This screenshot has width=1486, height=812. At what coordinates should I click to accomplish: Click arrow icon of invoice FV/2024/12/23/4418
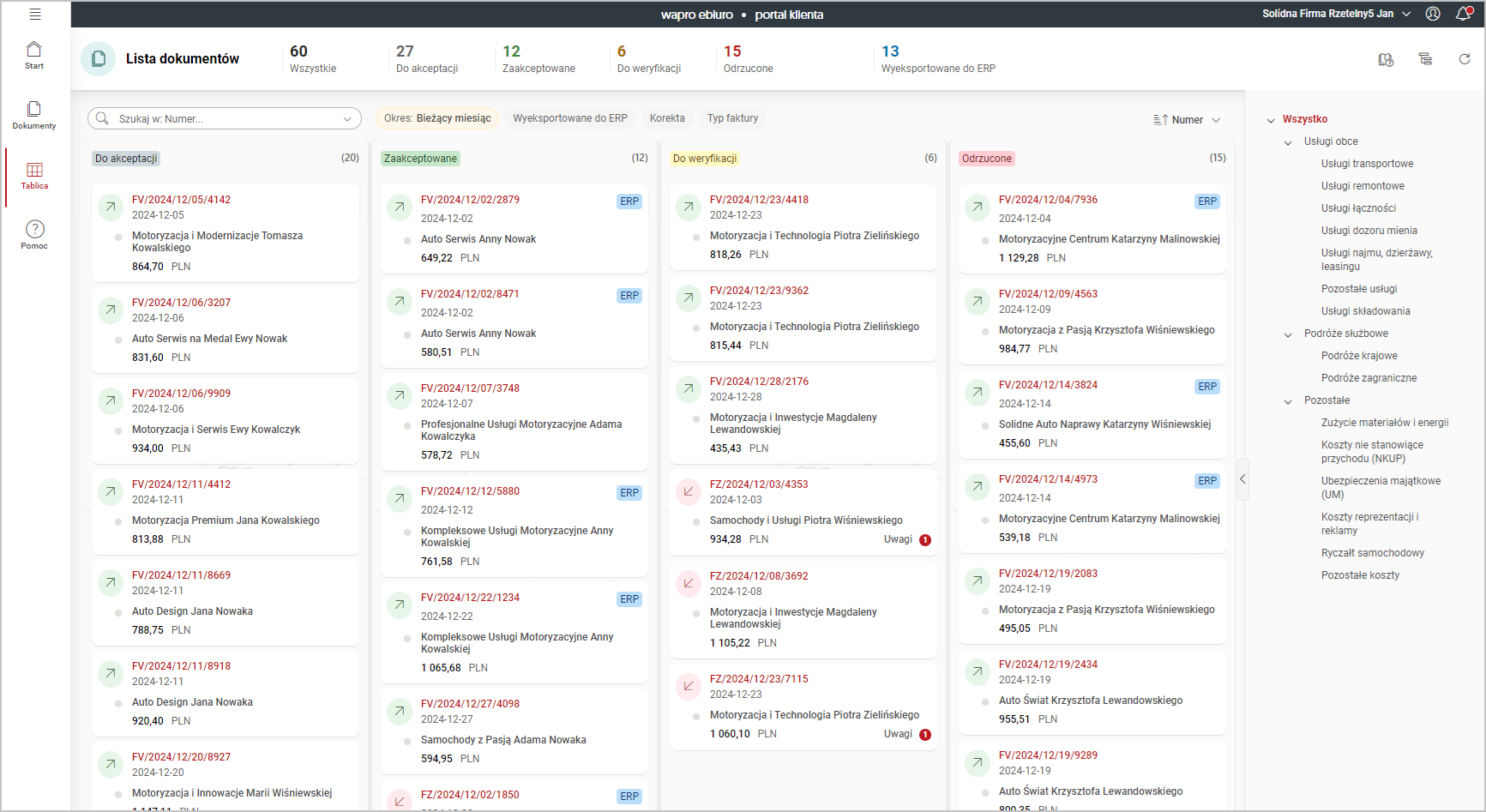click(689, 207)
